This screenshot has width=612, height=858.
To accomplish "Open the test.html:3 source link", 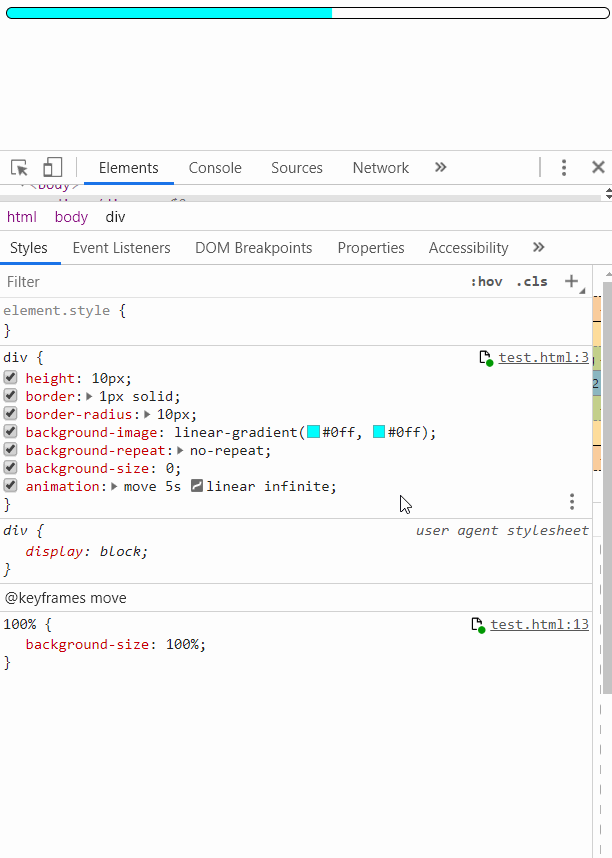I will (x=543, y=357).
